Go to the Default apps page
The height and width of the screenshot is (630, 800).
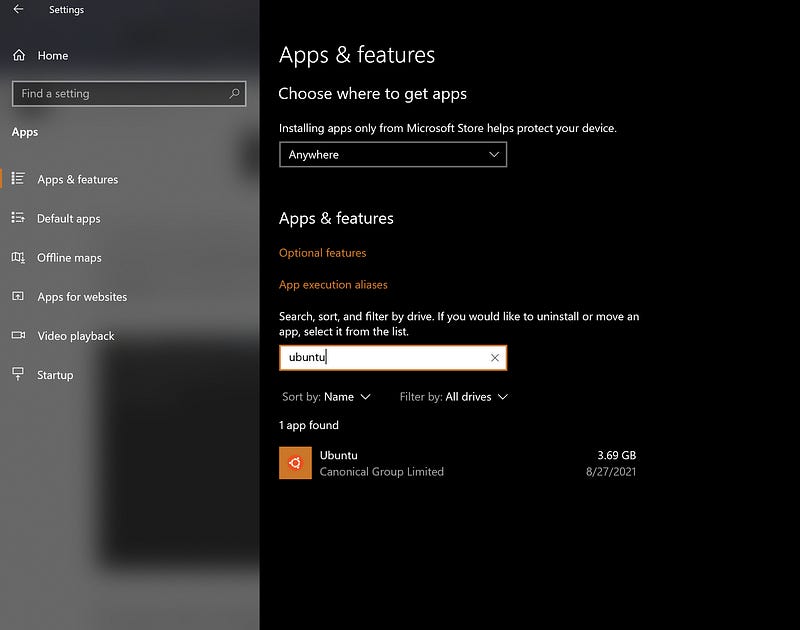[x=68, y=219]
